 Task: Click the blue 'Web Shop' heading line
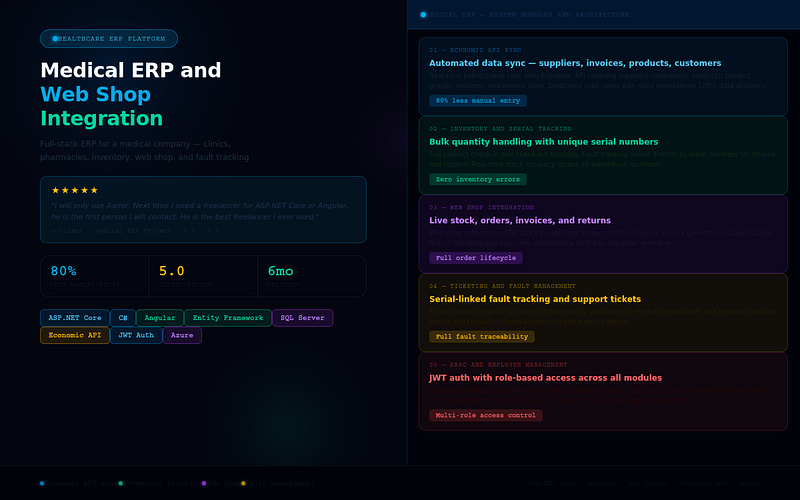pyautogui.click(x=95, y=94)
